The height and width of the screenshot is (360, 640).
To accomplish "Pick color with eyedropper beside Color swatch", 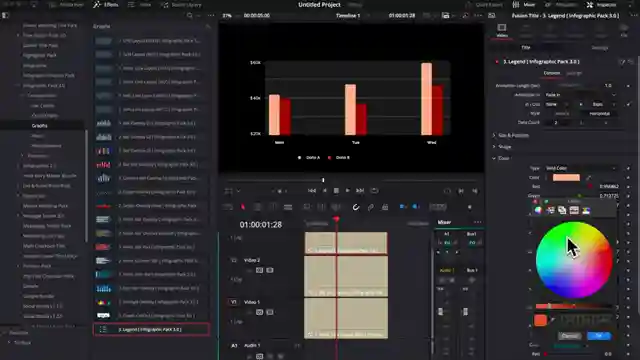I will click(x=589, y=178).
